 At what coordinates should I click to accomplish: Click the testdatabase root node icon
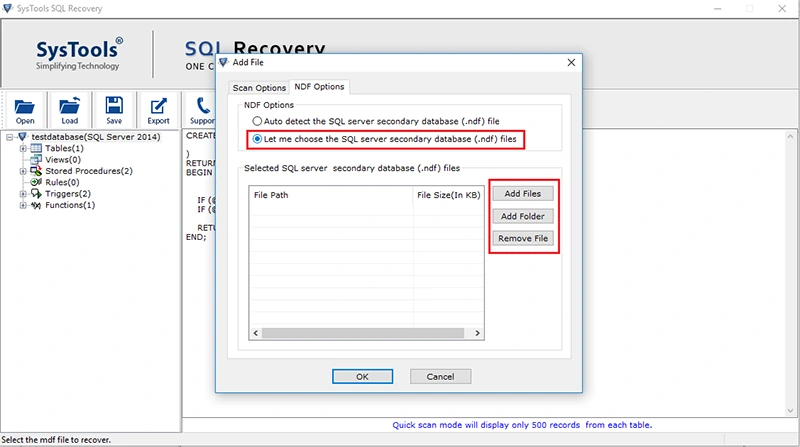point(22,137)
